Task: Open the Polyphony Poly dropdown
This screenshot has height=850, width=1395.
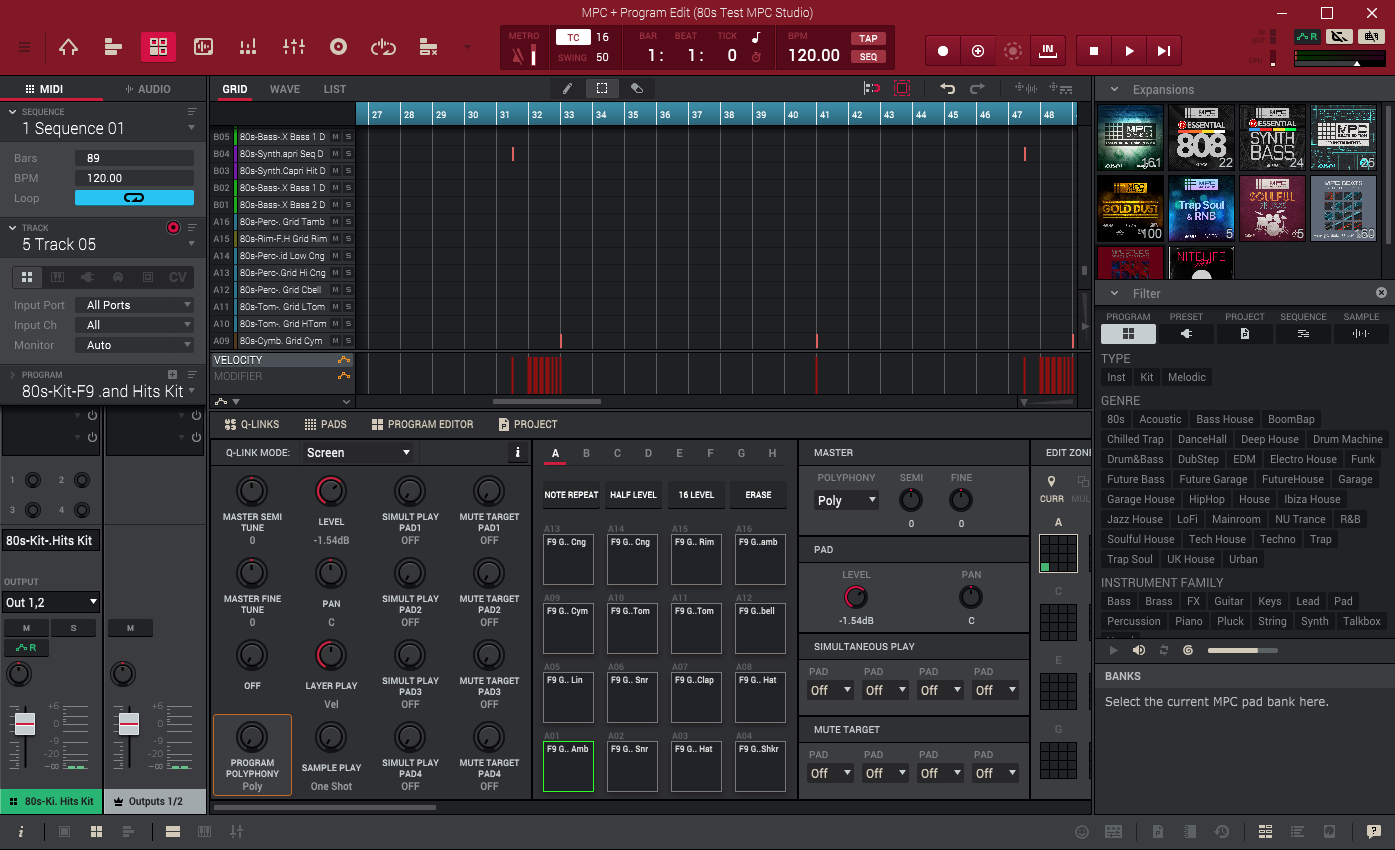Action: tap(846, 500)
